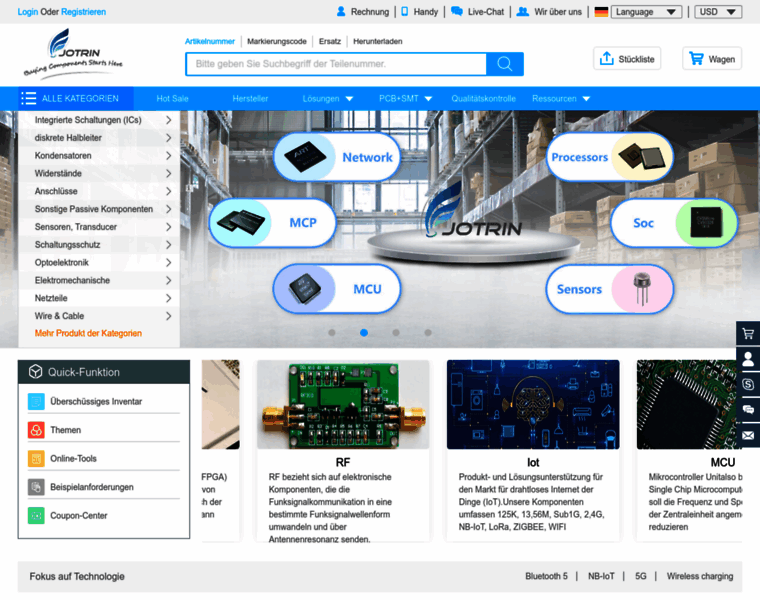Click the Rechnung user icon

click(341, 11)
